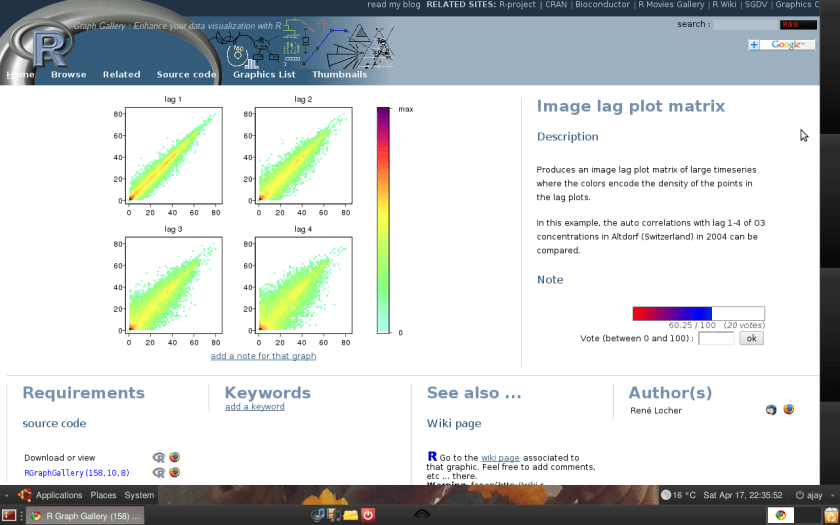The height and width of the screenshot is (525, 840).
Task: Open the Applications menu in the system panel
Action: pyautogui.click(x=58, y=495)
